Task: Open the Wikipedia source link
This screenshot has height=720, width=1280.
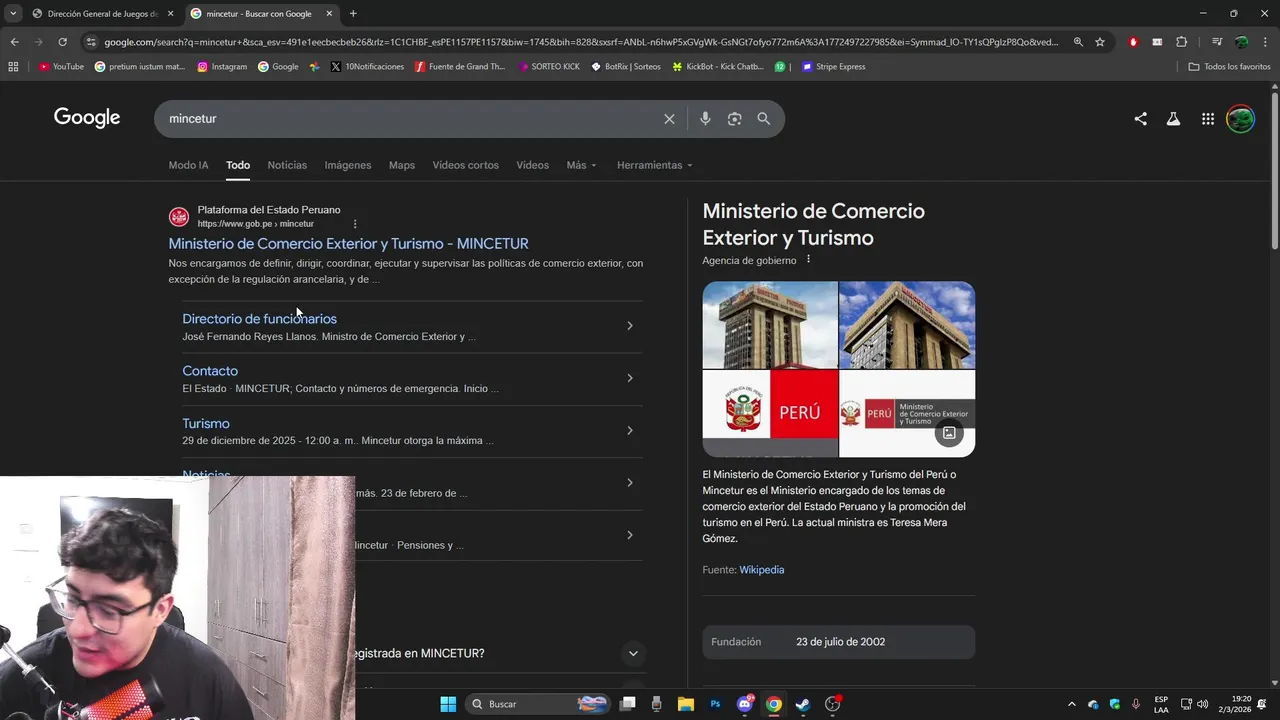Action: click(x=761, y=570)
